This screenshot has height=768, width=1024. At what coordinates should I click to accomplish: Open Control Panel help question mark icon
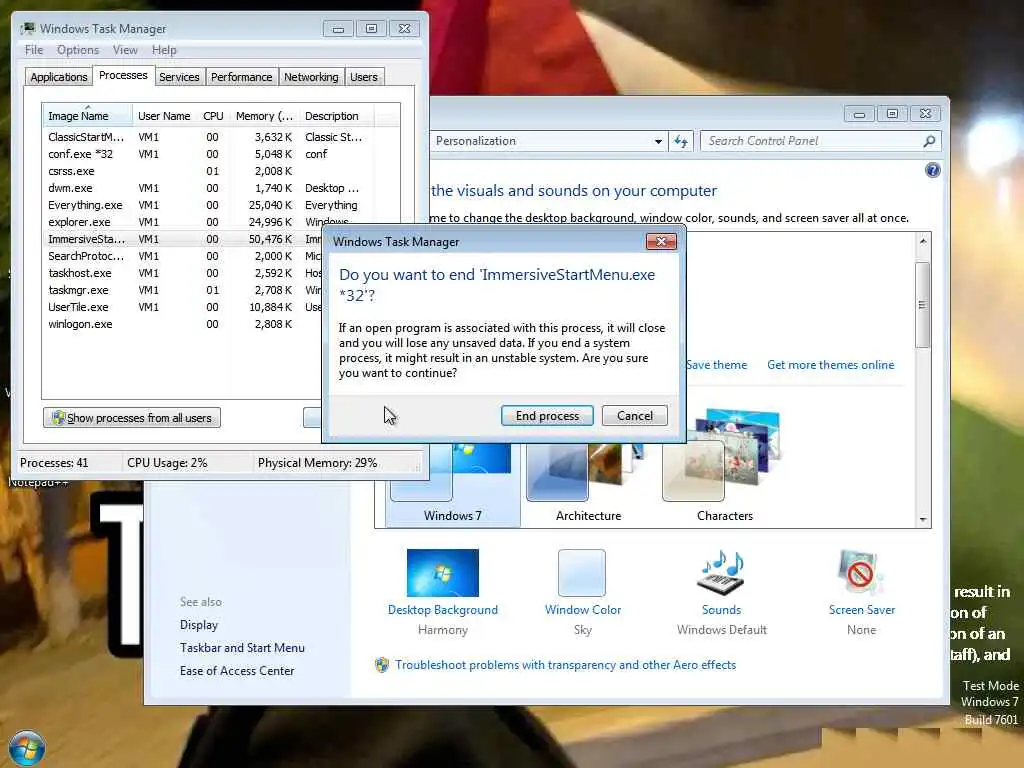(x=933, y=170)
